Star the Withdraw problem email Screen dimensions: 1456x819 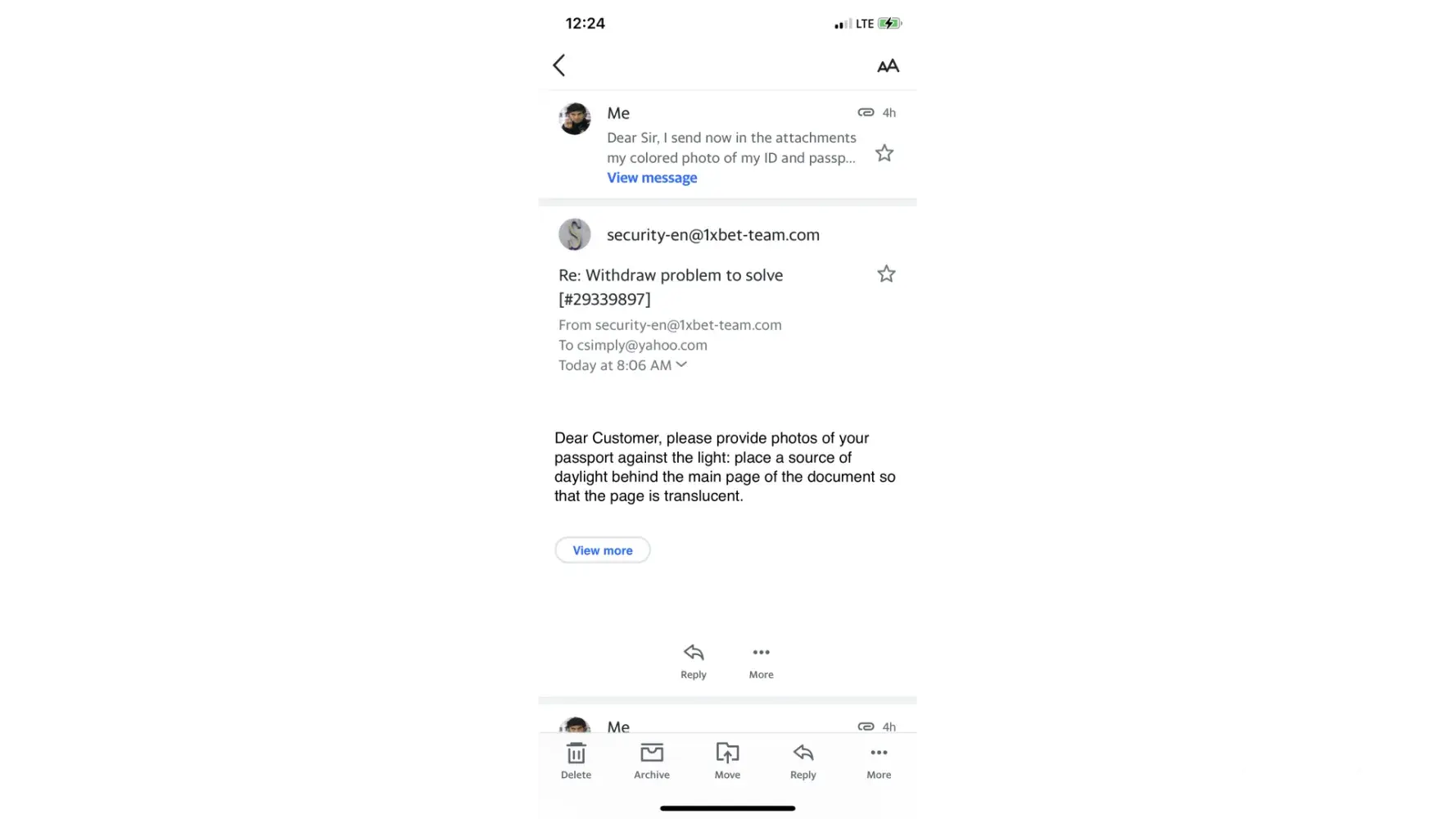click(886, 274)
